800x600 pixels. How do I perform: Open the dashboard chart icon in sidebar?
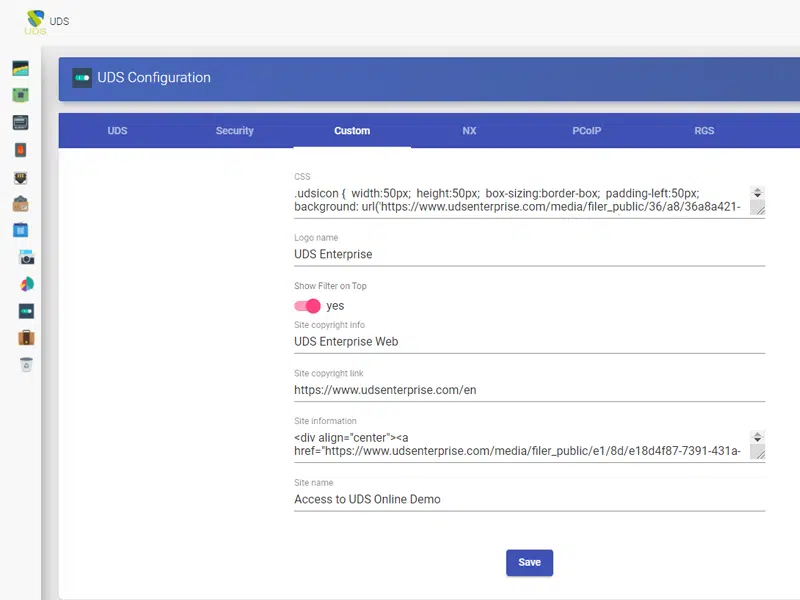tap(20, 68)
